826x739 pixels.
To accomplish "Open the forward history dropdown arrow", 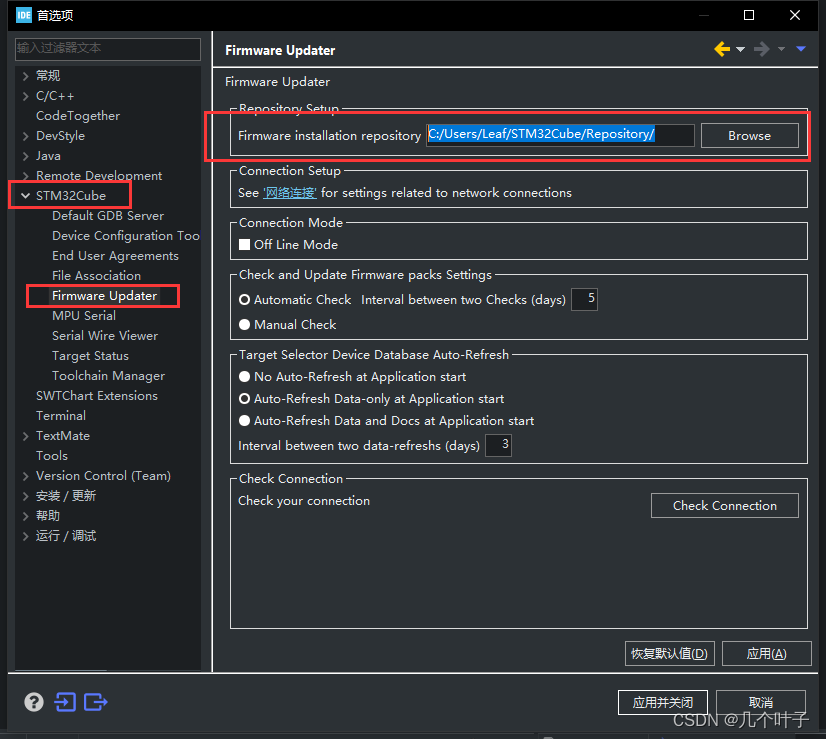I will pos(781,50).
